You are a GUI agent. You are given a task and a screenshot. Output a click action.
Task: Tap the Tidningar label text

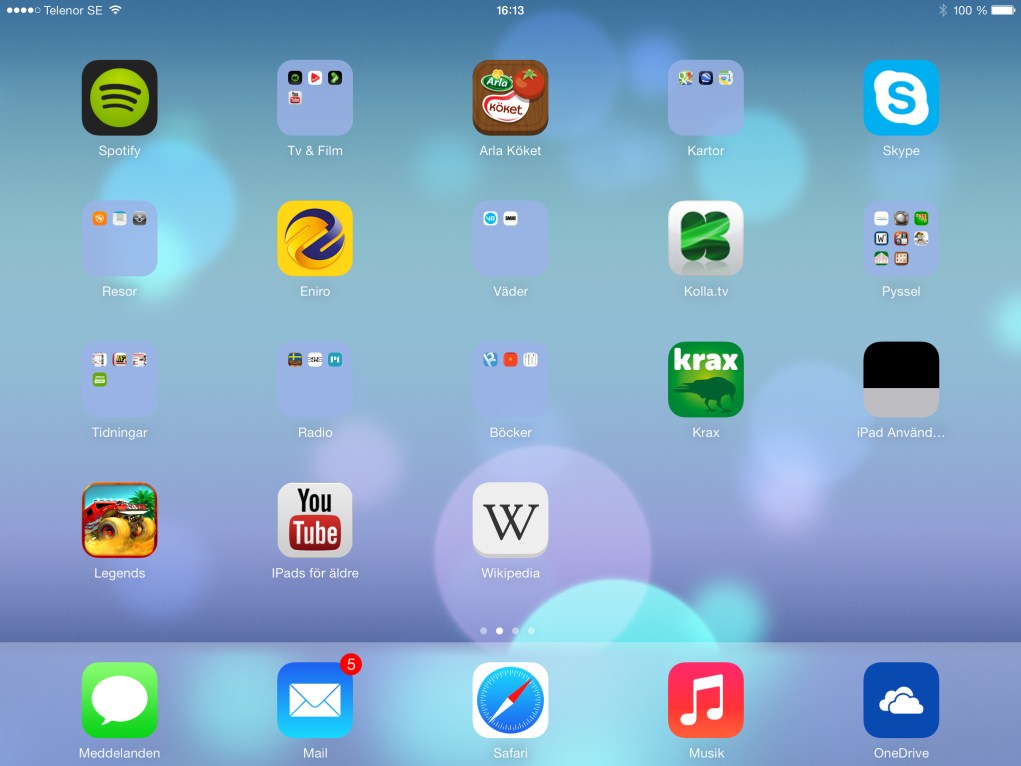tap(119, 433)
